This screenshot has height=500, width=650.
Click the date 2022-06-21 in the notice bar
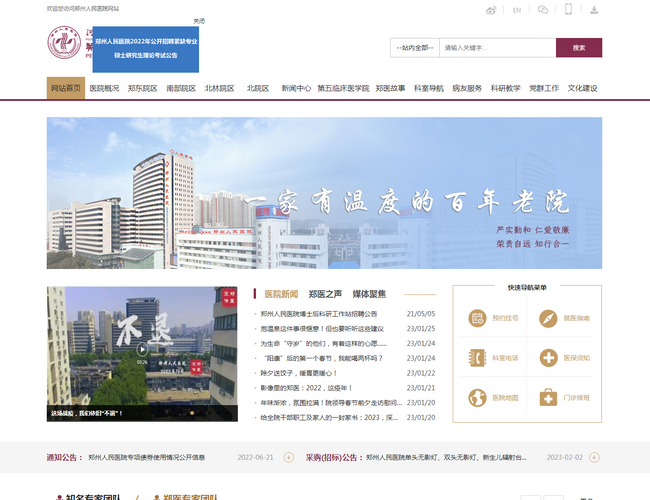(x=255, y=457)
